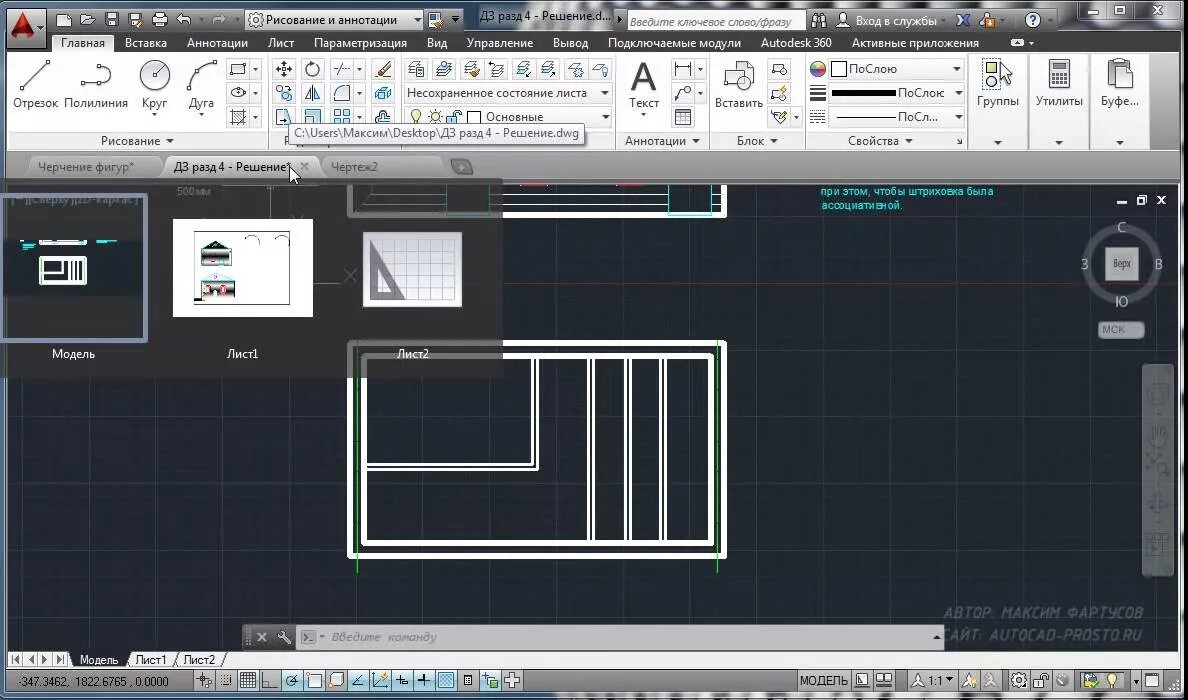
Task: Open the Утилиты panel button
Action: coord(1058,85)
